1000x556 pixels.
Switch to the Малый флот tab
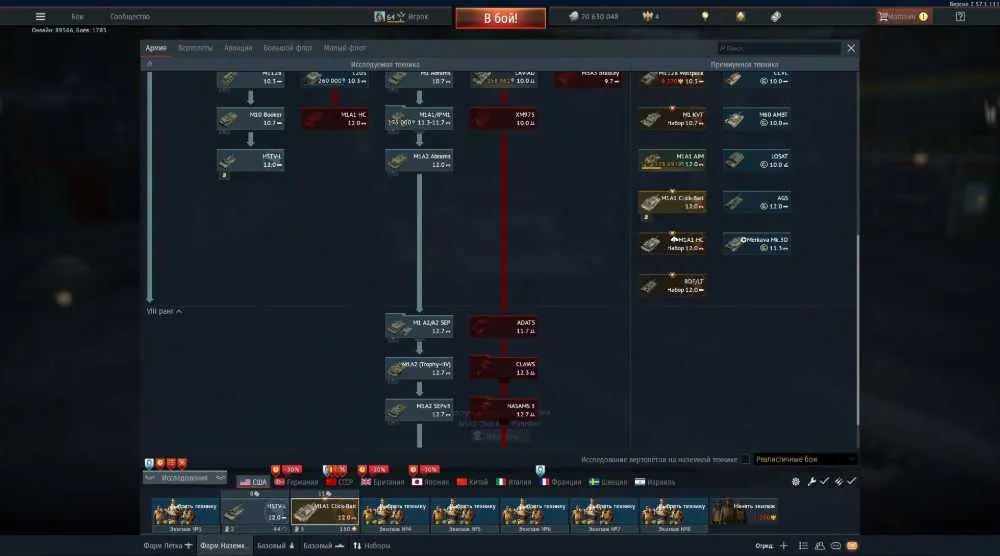coord(344,48)
